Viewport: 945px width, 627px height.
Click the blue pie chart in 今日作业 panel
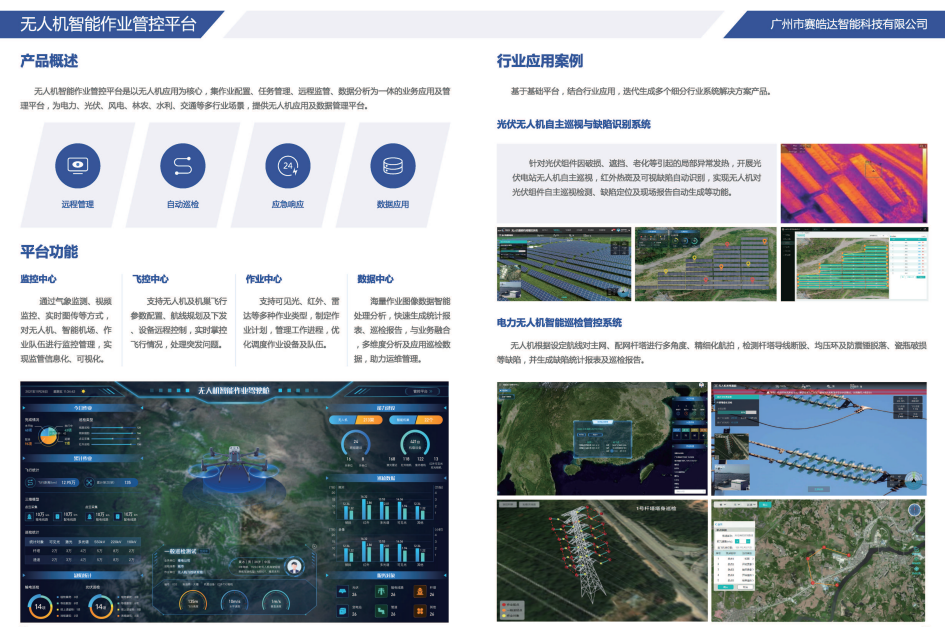coord(45,435)
